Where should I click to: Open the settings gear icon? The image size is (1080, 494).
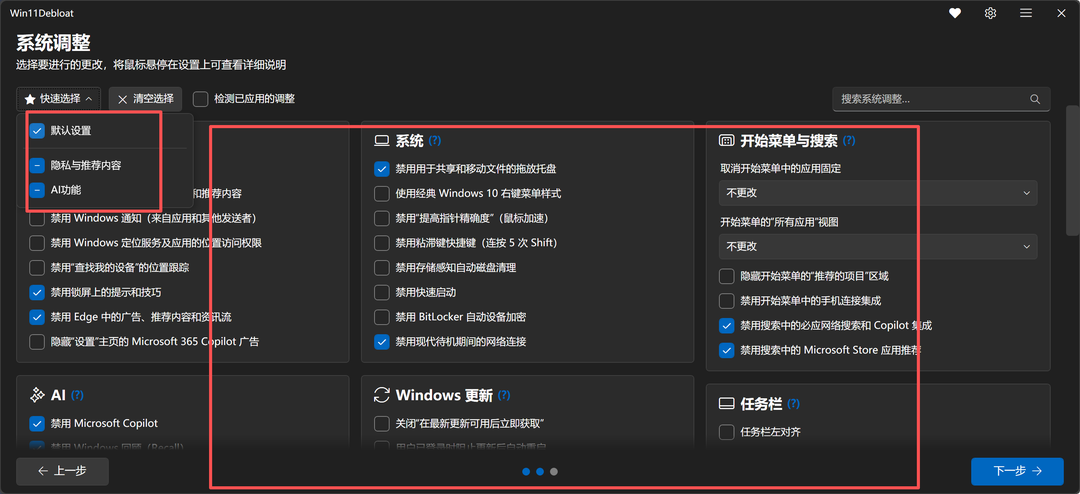(990, 13)
